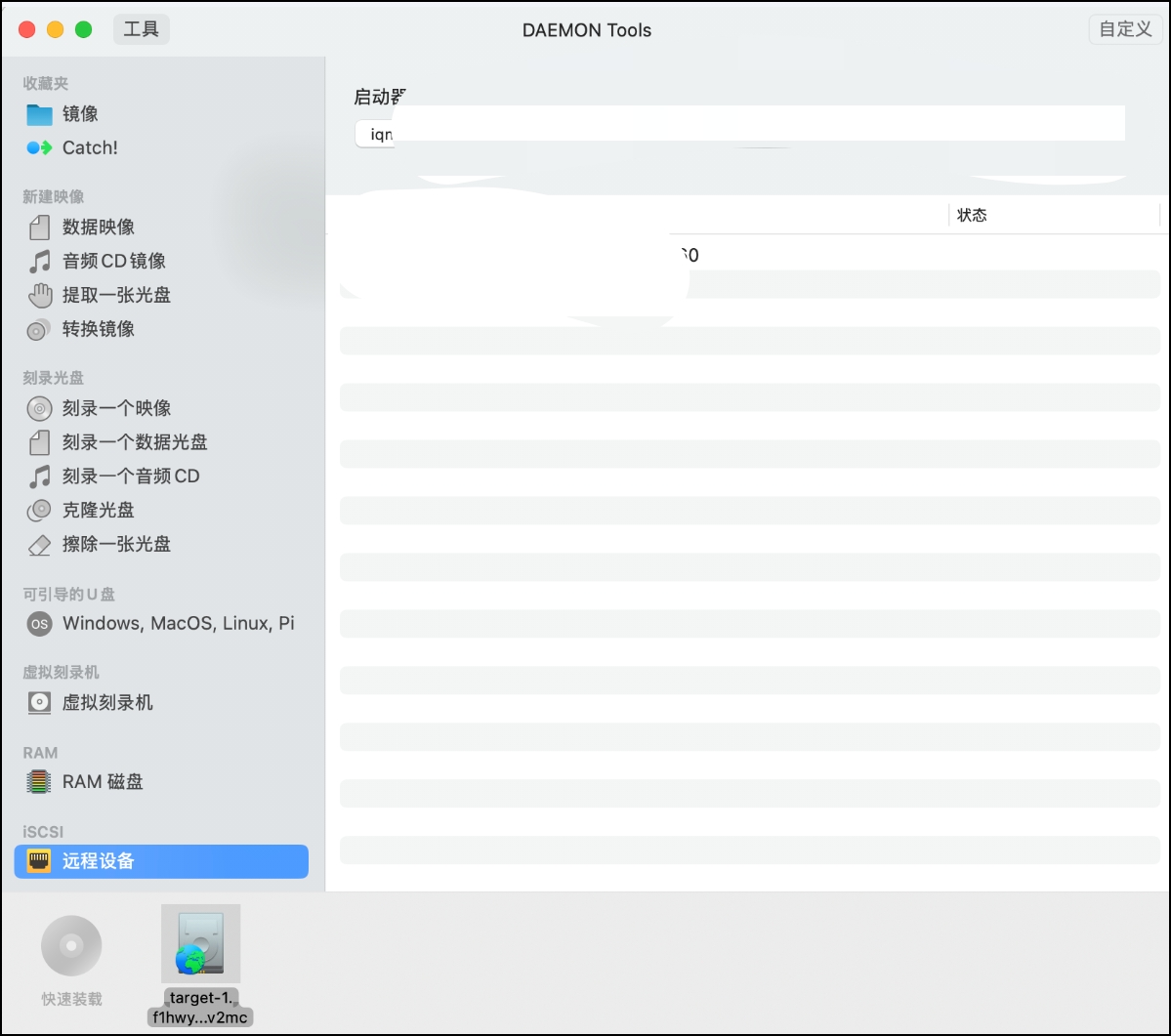Click the 快速装载 disc icon
Viewport: 1171px width, 1036px height.
pyautogui.click(x=71, y=946)
